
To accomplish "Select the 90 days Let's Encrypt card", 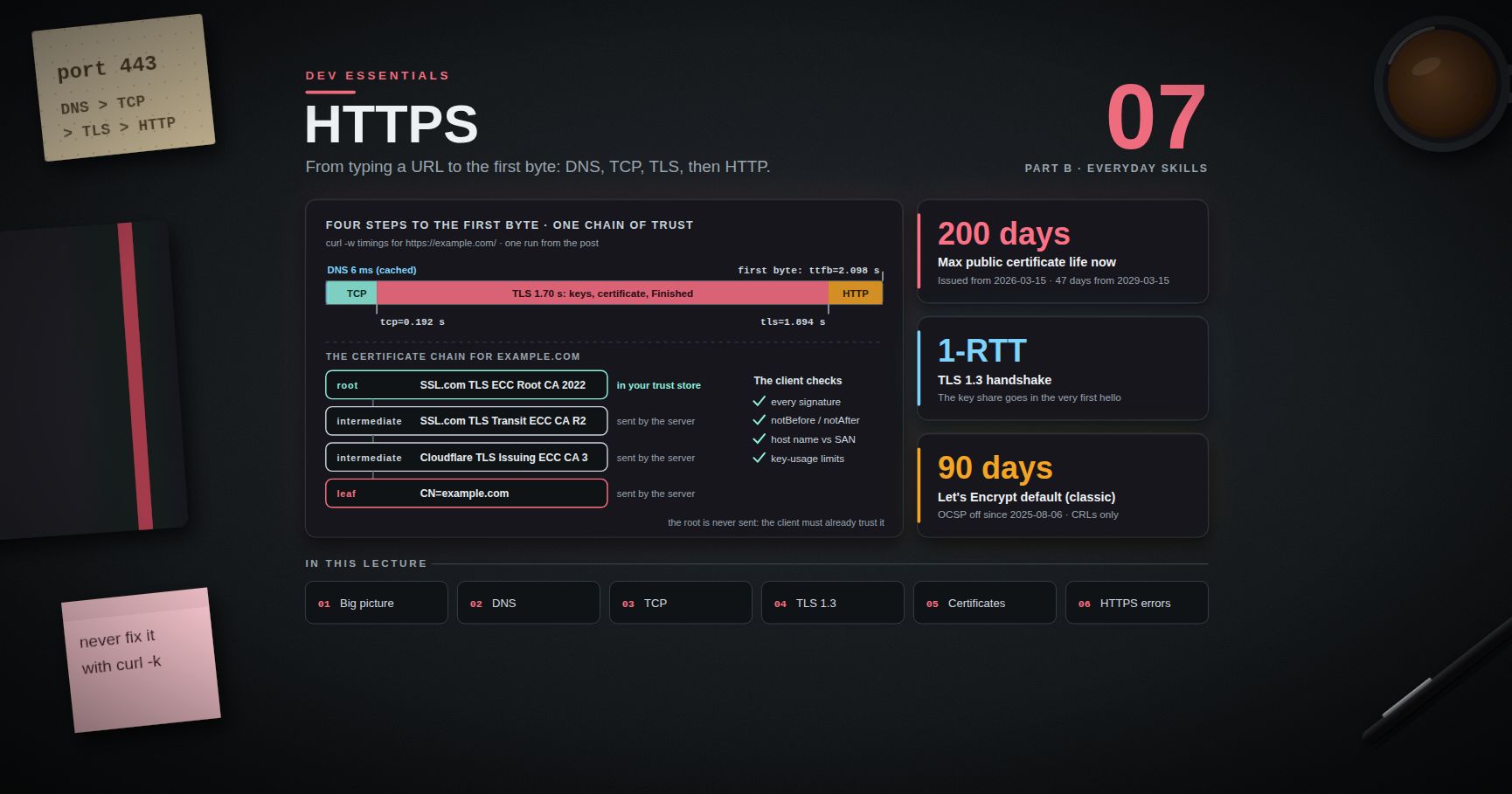I will coord(1063,486).
